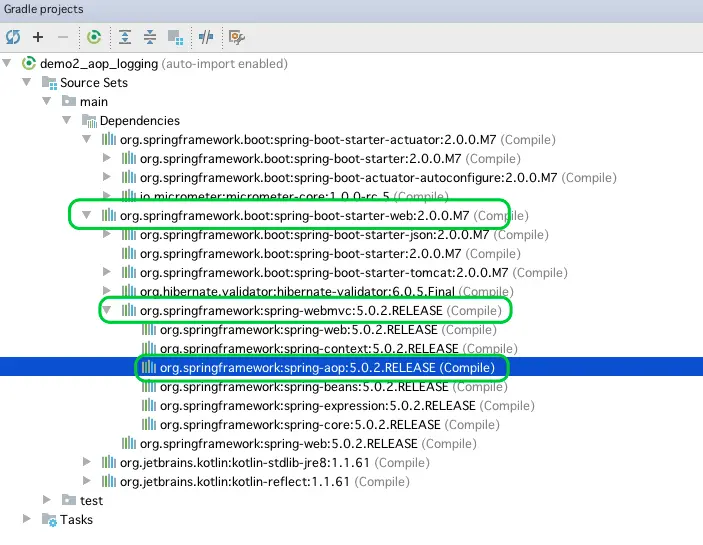This screenshot has height=545, width=703.
Task: Refresh all Gradle projects icon
Action: [x=13, y=37]
